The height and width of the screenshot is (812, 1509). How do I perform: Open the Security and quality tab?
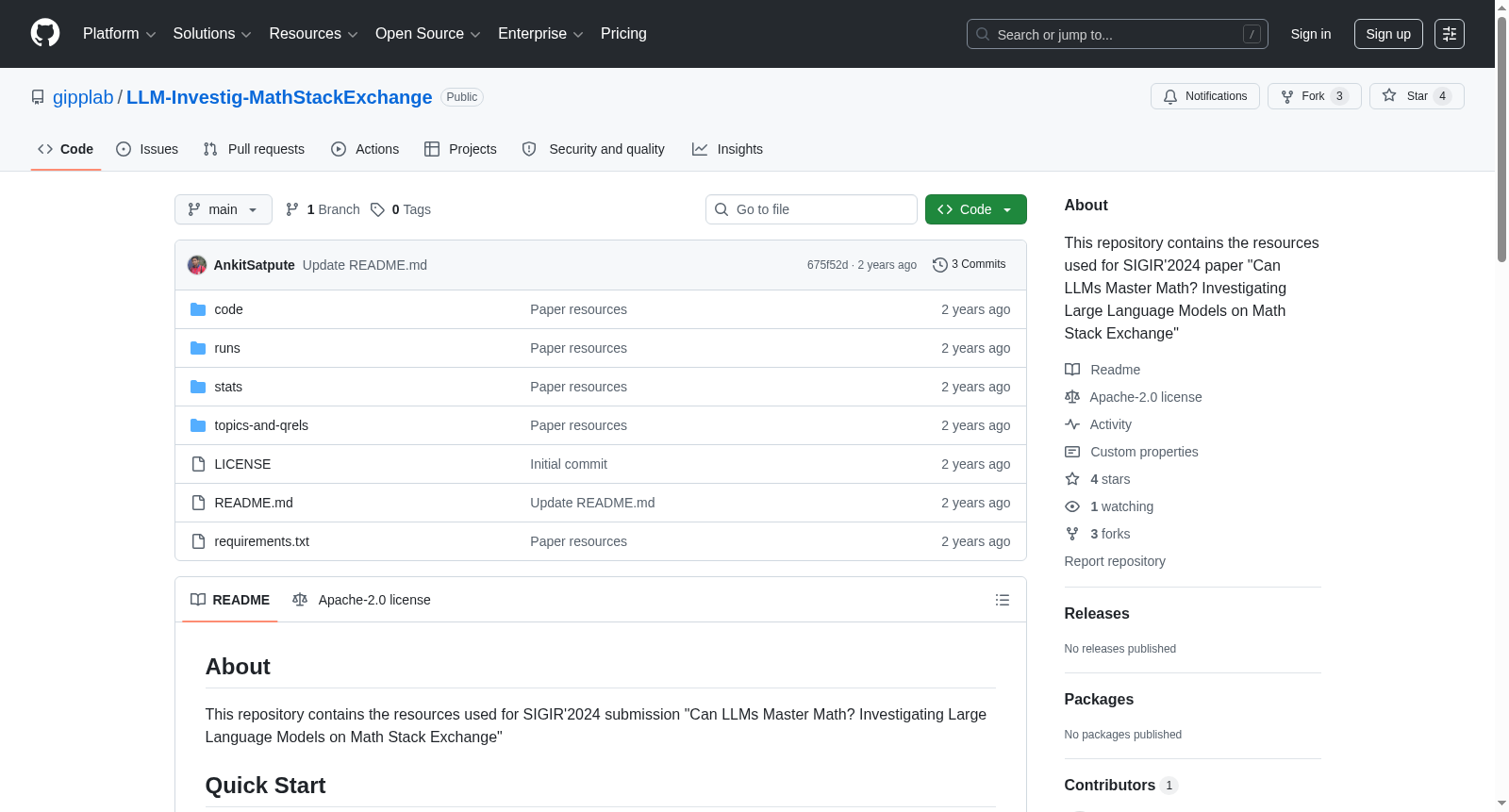pos(593,149)
